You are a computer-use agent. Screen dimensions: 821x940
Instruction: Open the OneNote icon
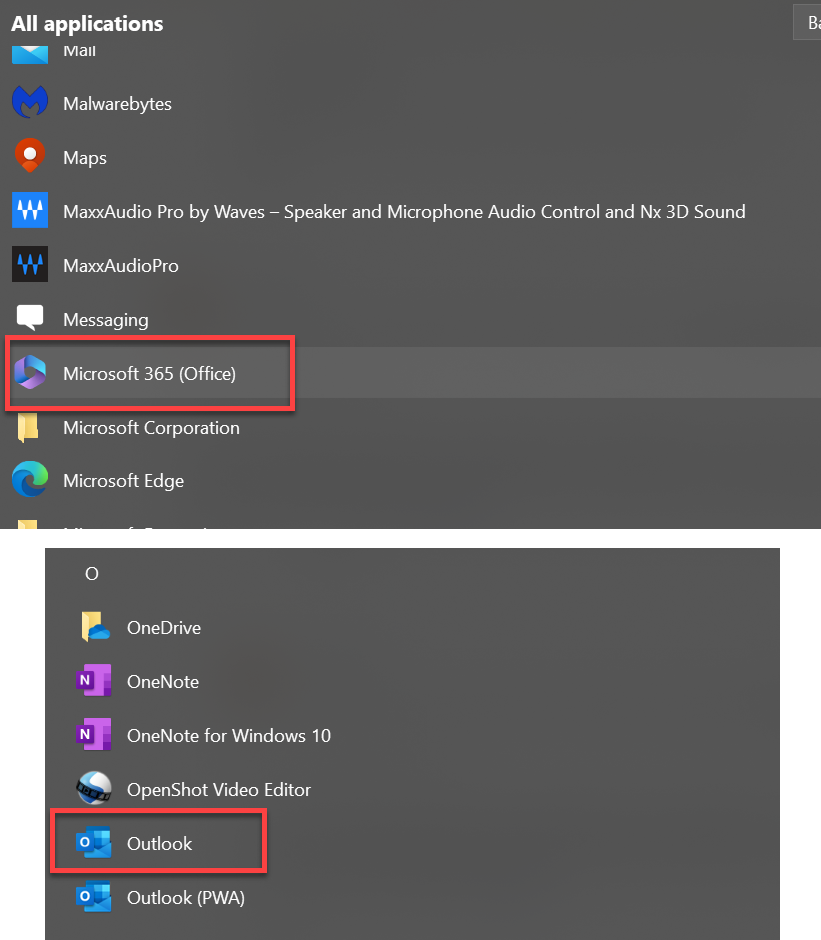94,680
